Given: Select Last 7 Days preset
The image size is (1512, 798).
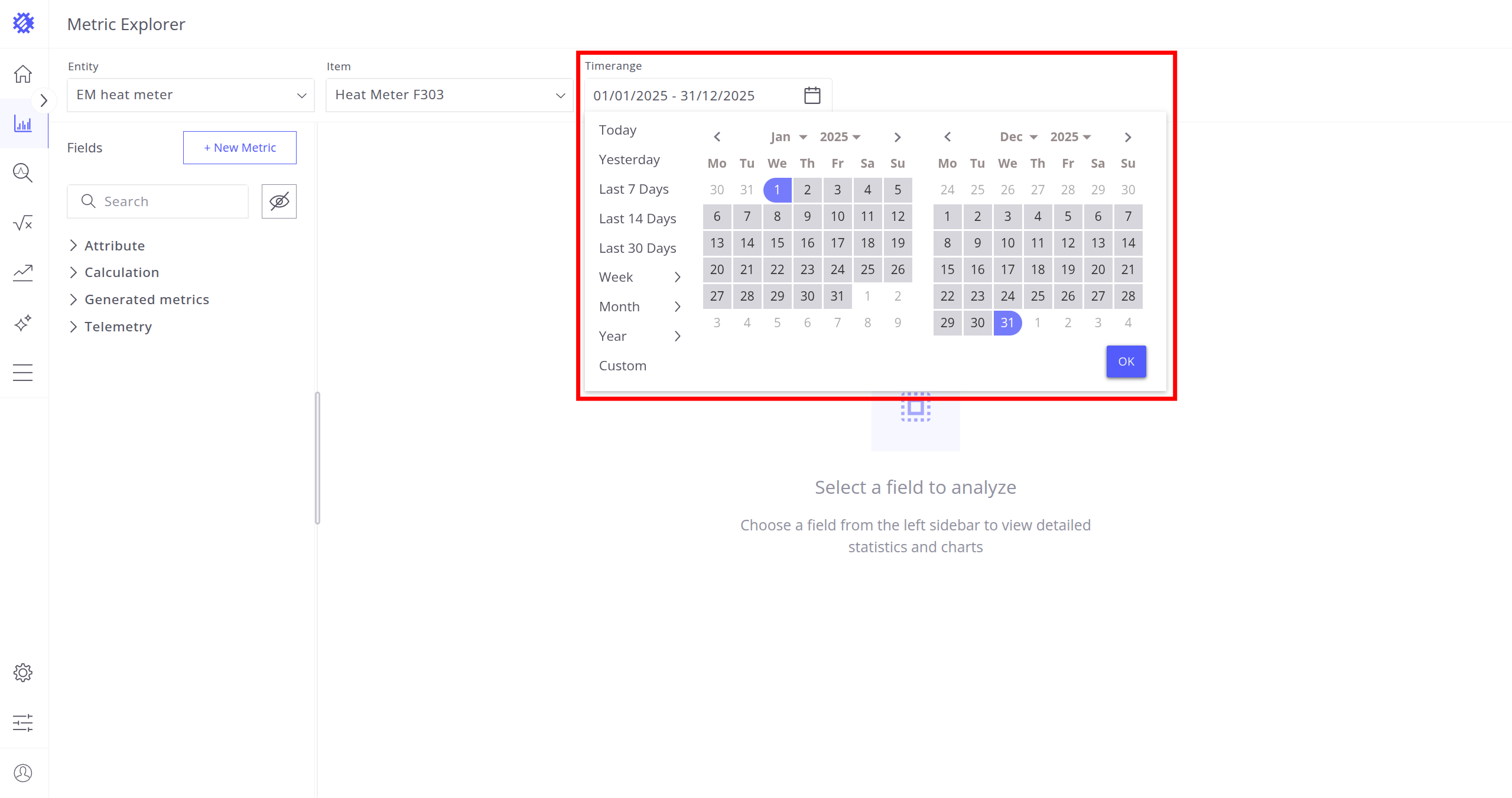Looking at the screenshot, I should click(x=633, y=189).
